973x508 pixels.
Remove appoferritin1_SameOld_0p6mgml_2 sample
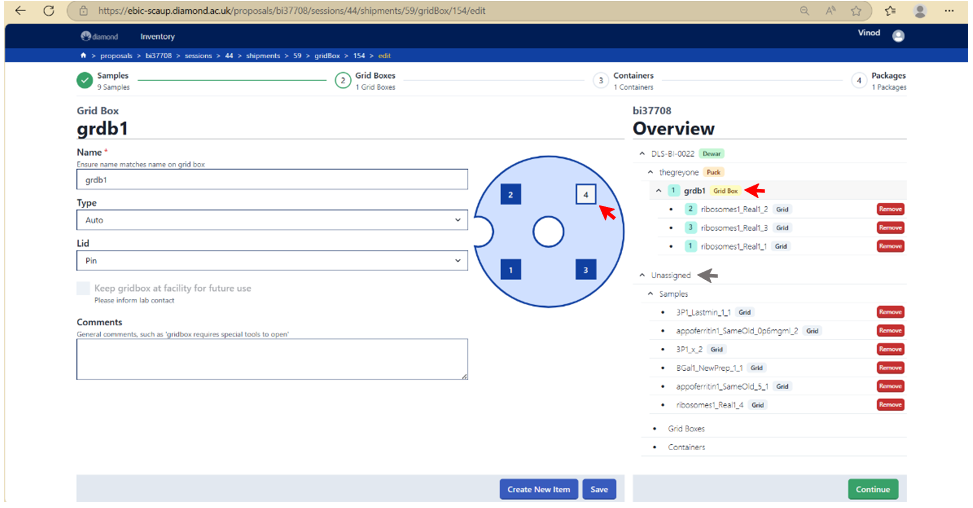pyautogui.click(x=890, y=331)
